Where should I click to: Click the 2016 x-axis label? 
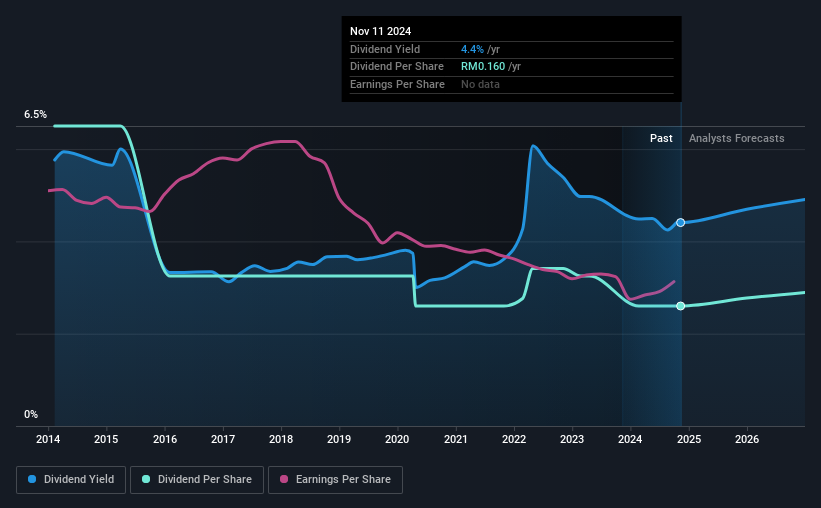(164, 439)
